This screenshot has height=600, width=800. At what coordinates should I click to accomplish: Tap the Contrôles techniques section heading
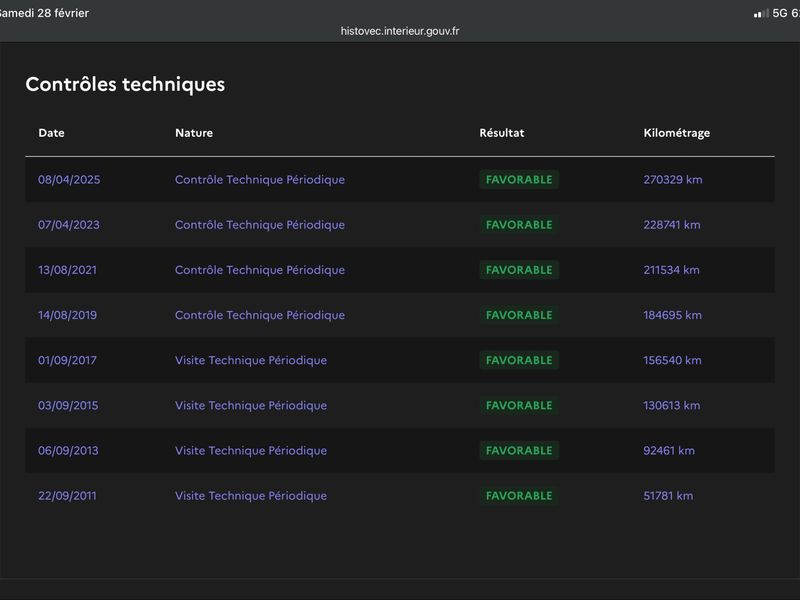point(125,84)
